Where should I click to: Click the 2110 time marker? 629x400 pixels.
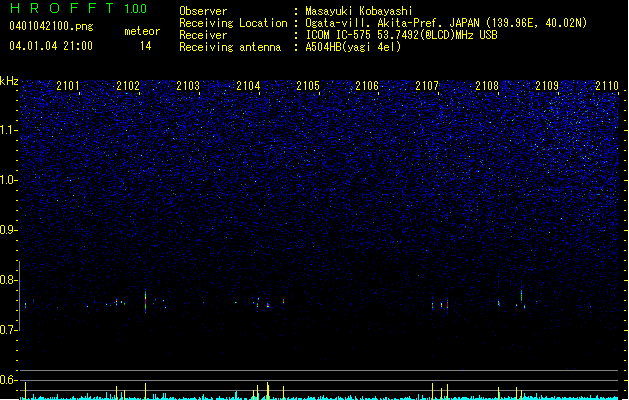[x=607, y=86]
